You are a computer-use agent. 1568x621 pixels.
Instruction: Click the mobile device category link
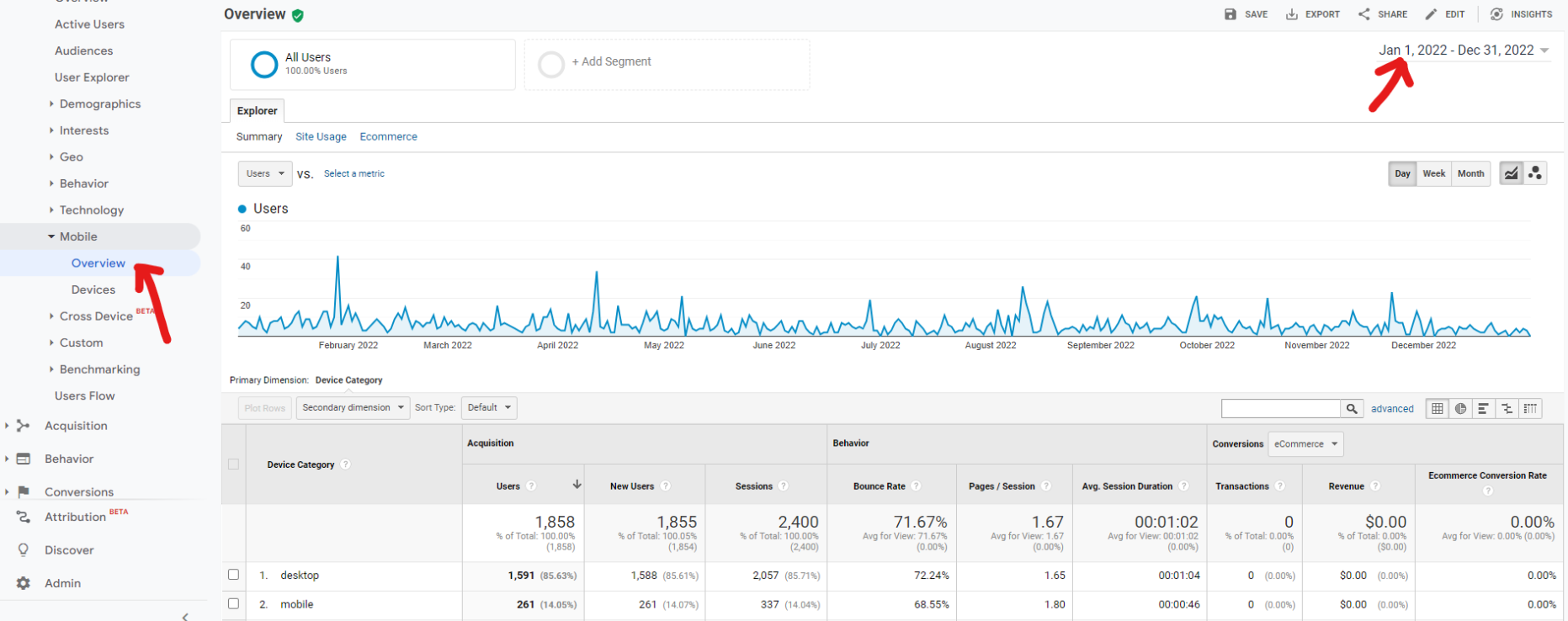297,604
